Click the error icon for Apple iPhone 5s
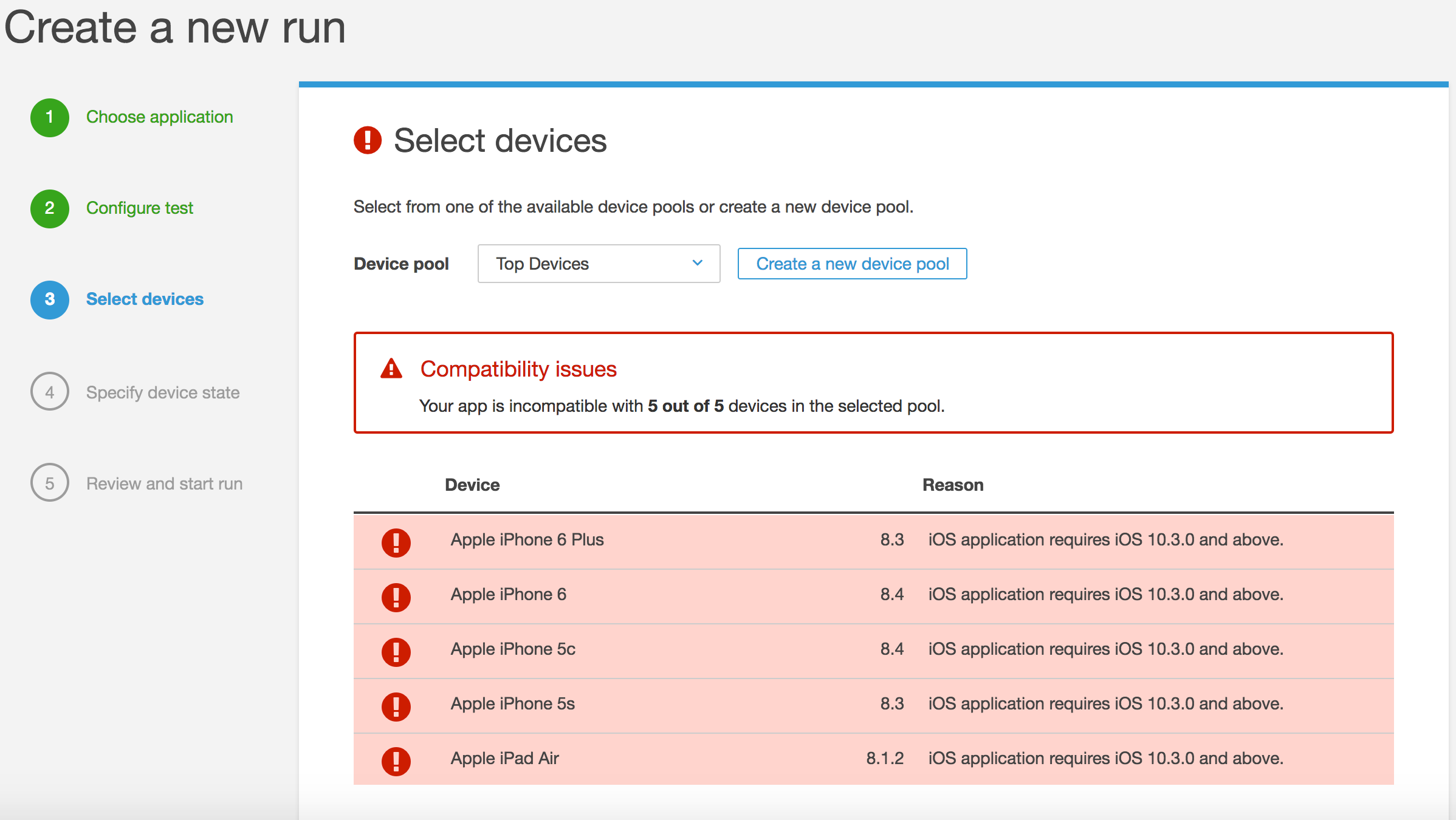This screenshot has width=1456, height=820. point(396,706)
